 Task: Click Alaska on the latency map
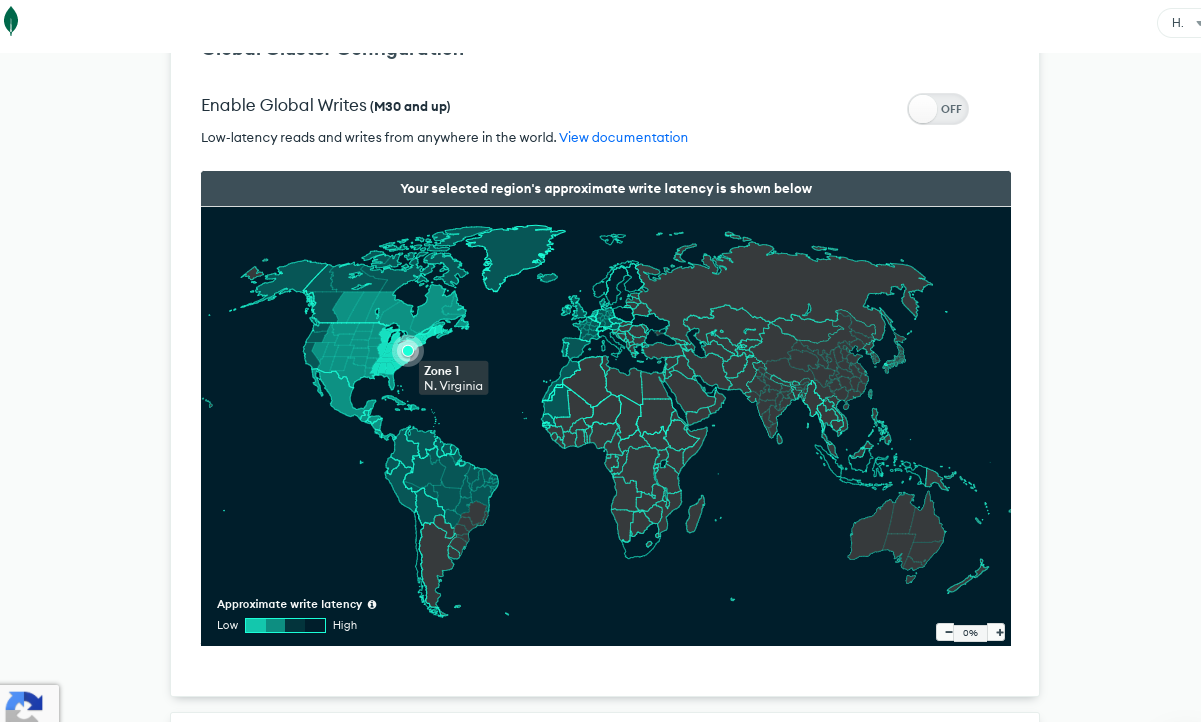coord(270,280)
